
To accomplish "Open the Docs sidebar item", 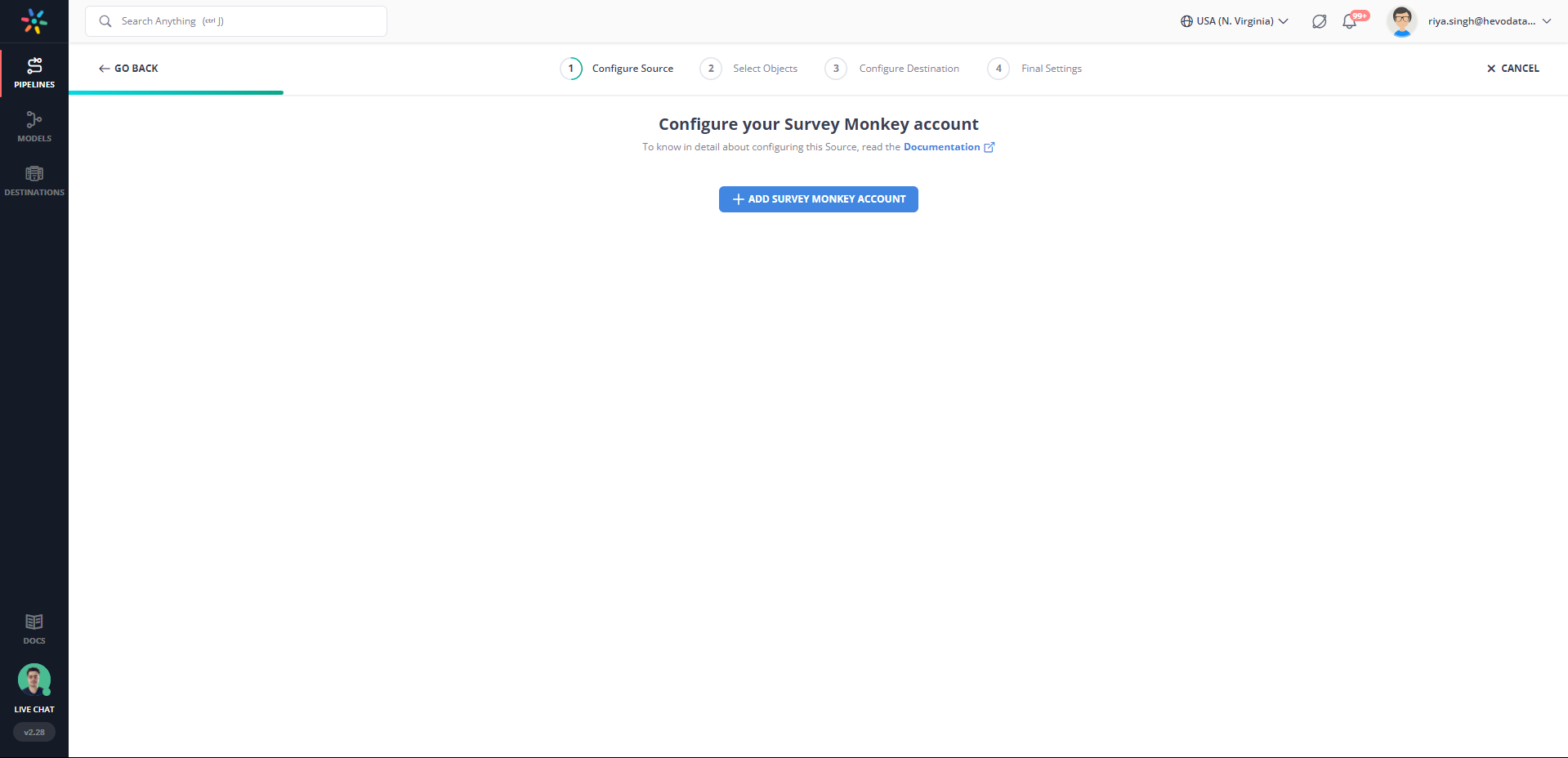I will (x=34, y=629).
